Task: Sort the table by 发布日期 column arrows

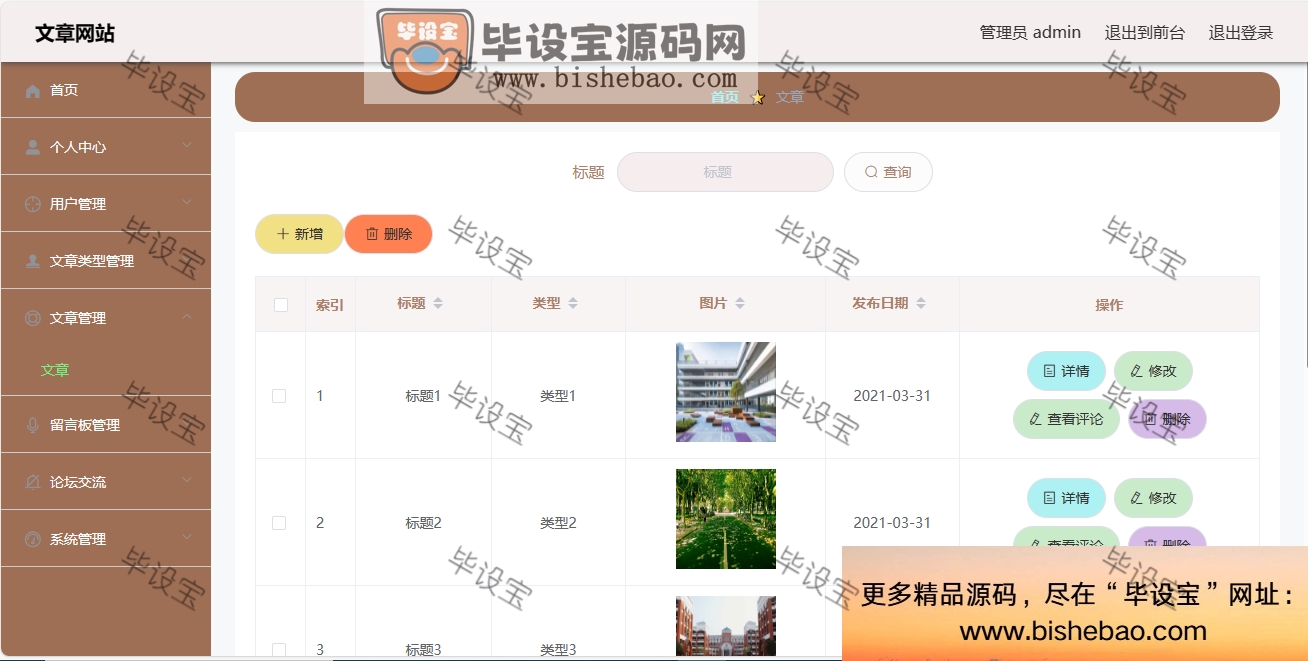Action: [x=921, y=303]
